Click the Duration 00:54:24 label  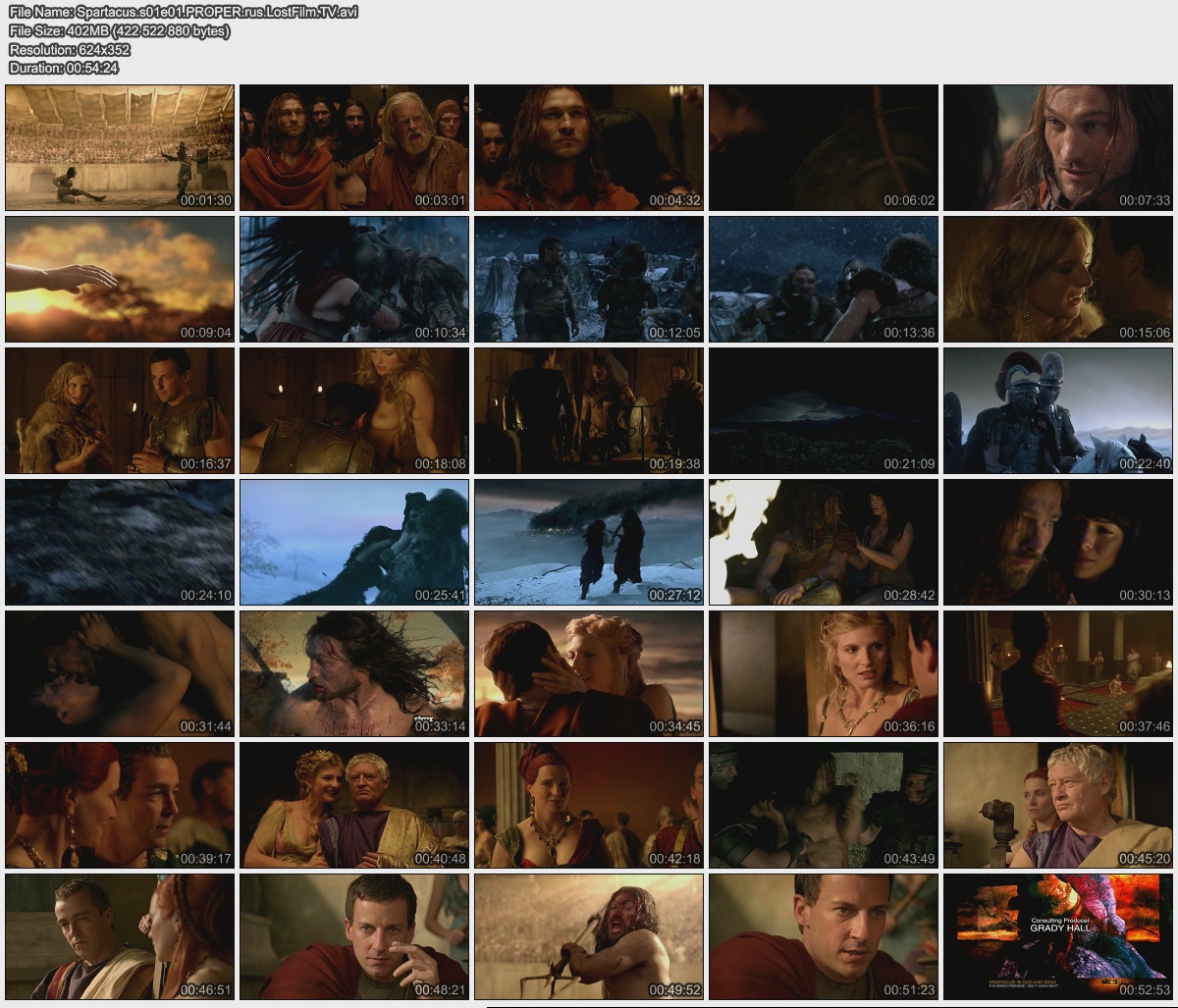tap(63, 68)
